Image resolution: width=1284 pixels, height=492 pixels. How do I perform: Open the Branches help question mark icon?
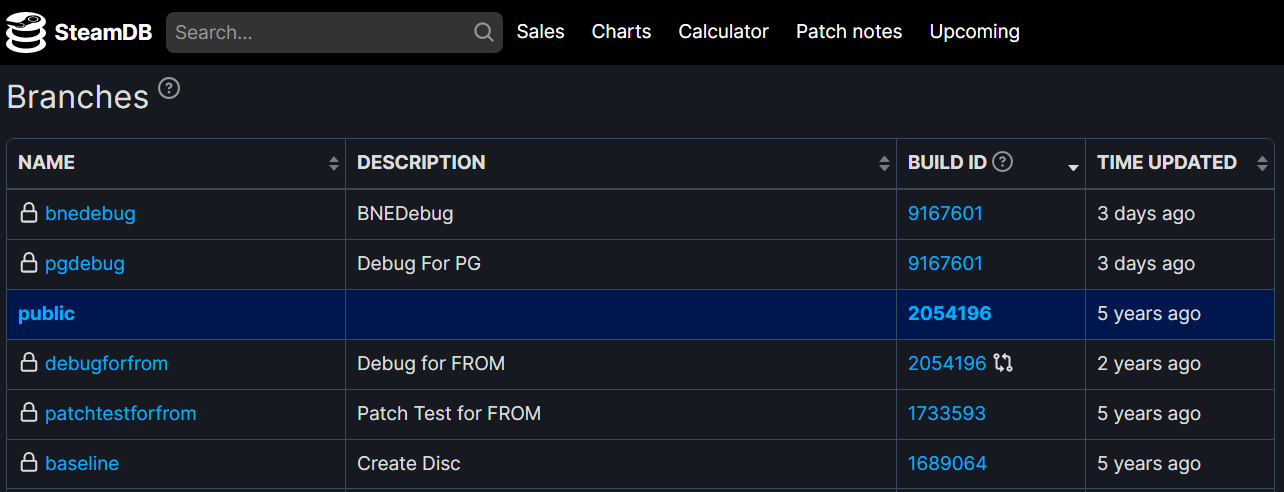tap(169, 89)
